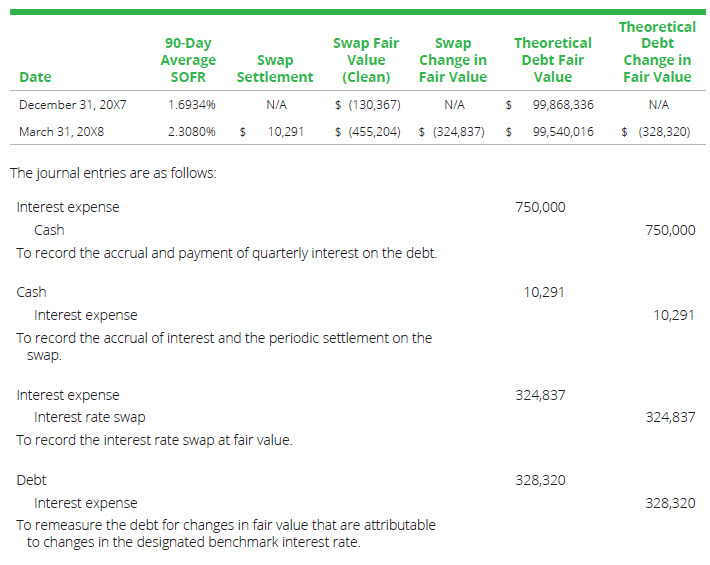Screen dimensions: 710x565
Task: Select the "To record the interest rate swap" description
Action: point(154,440)
